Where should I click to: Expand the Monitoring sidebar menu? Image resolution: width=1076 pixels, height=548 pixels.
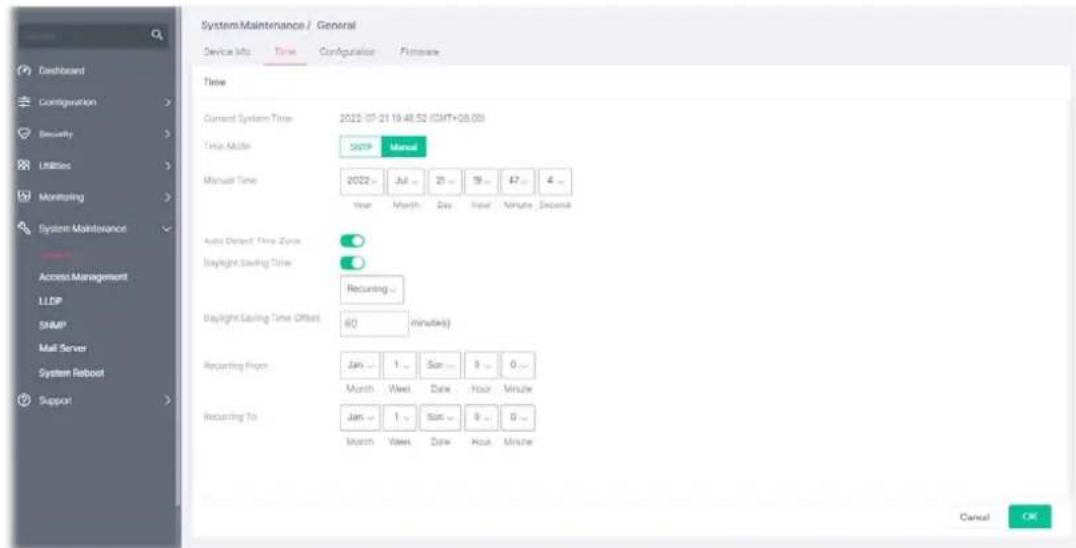click(167, 197)
